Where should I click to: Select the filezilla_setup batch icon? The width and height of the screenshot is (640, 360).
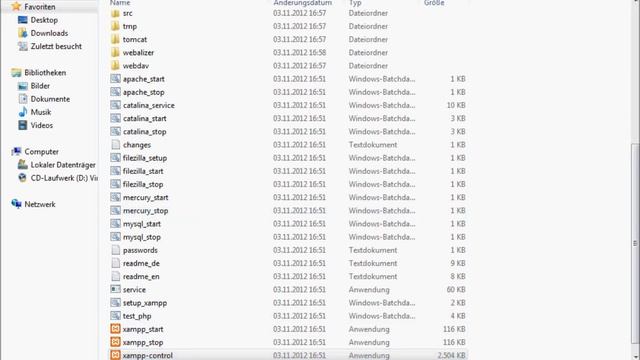(116, 158)
